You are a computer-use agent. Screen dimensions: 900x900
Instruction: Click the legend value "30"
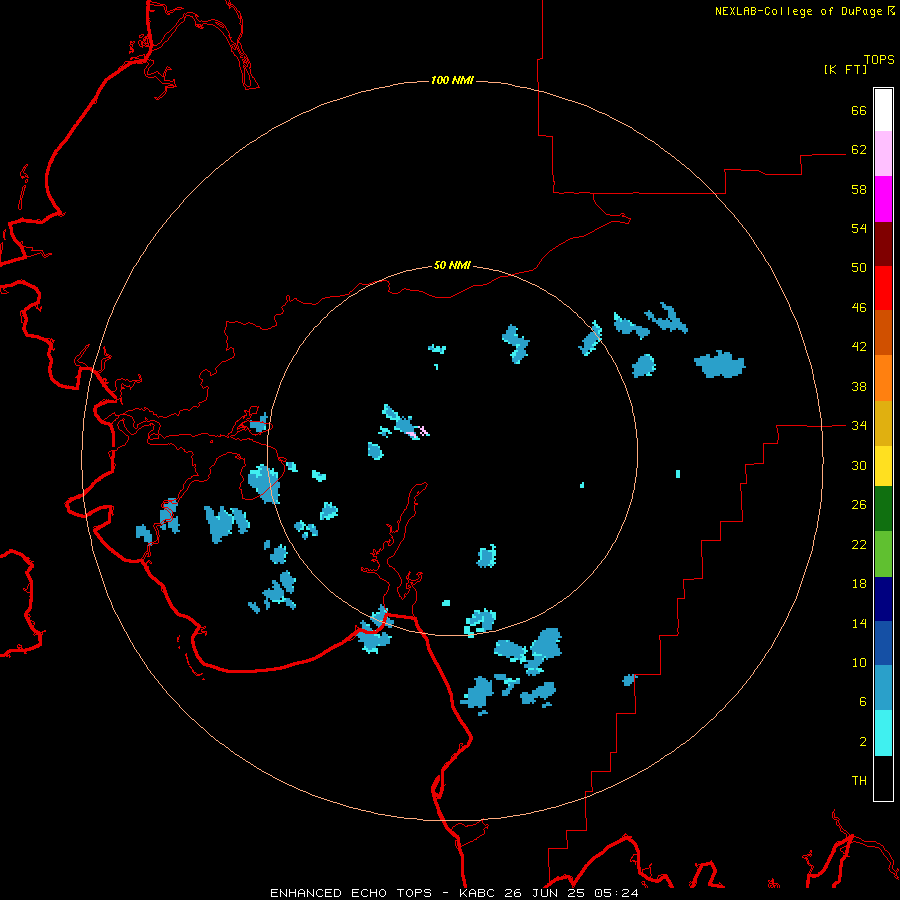[x=859, y=465]
